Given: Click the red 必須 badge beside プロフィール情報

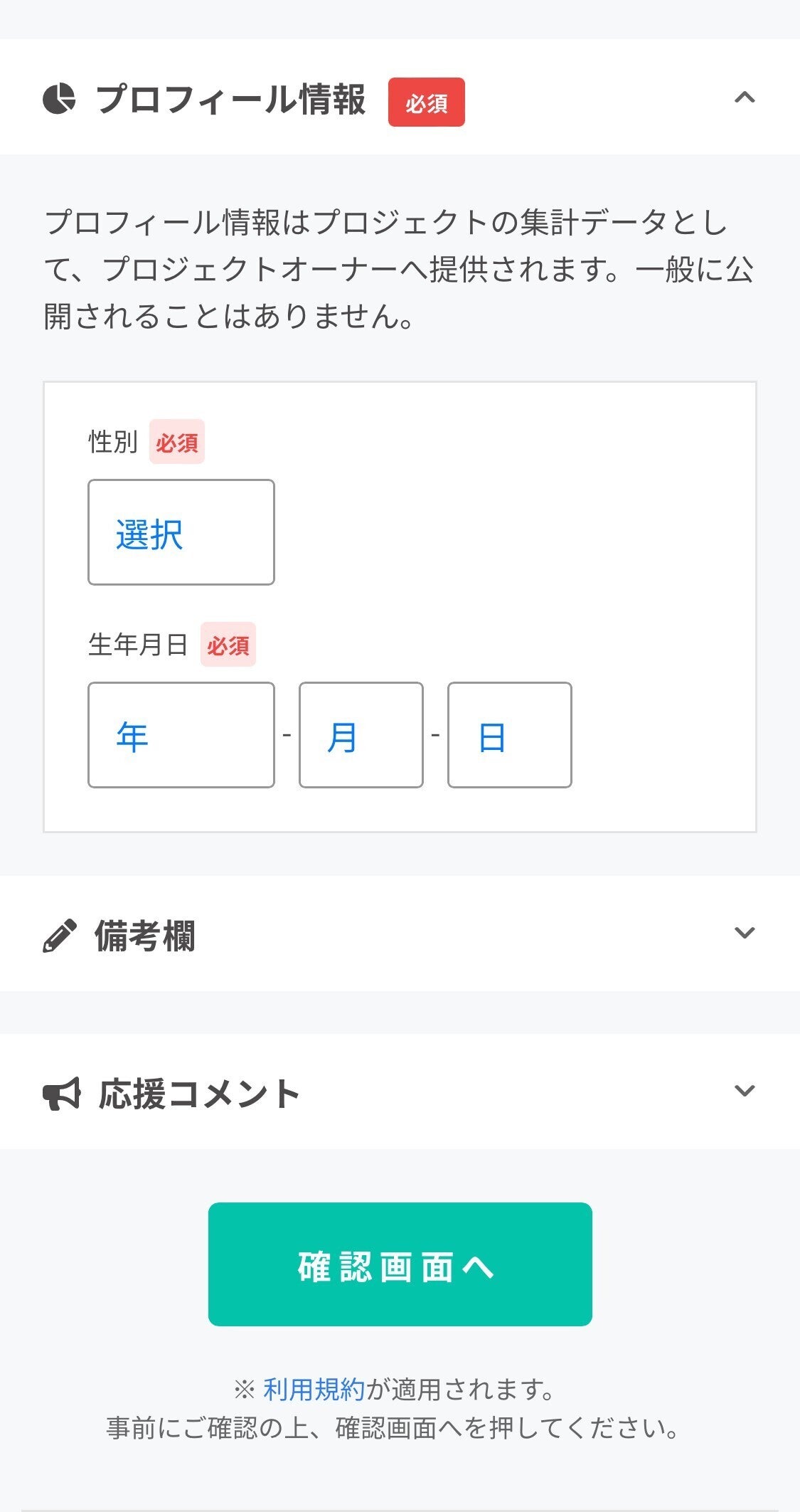Looking at the screenshot, I should click(x=426, y=102).
